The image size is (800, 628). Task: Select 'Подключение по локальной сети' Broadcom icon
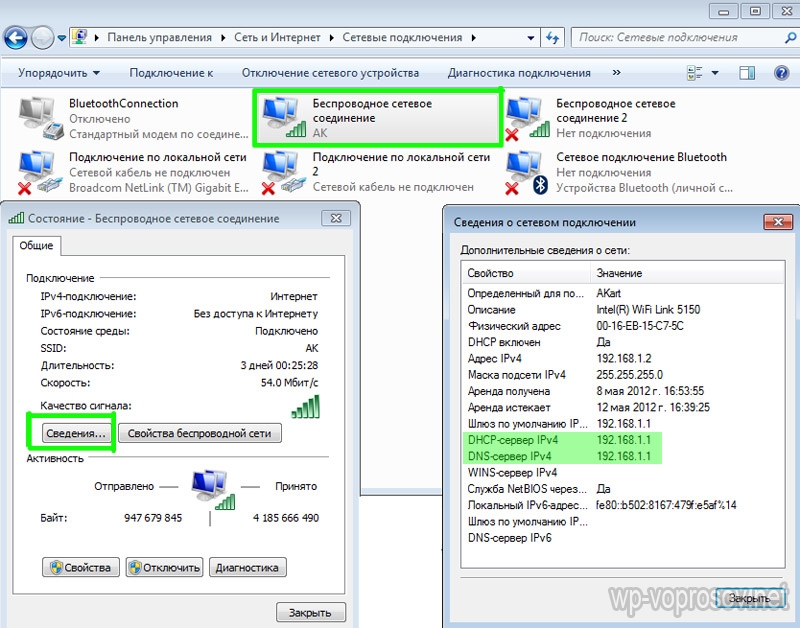(41, 172)
